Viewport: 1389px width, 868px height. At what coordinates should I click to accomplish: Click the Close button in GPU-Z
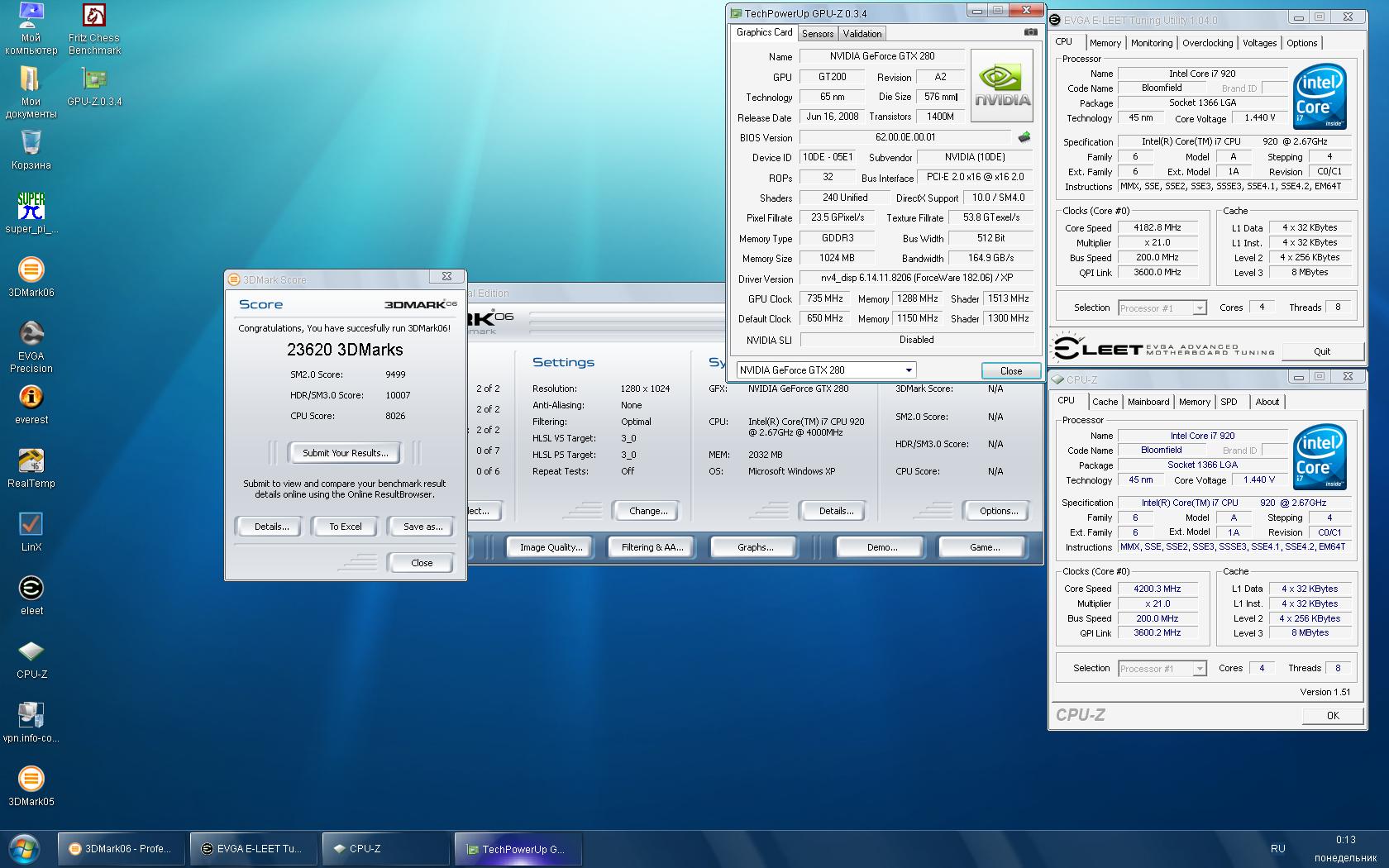(x=1011, y=371)
